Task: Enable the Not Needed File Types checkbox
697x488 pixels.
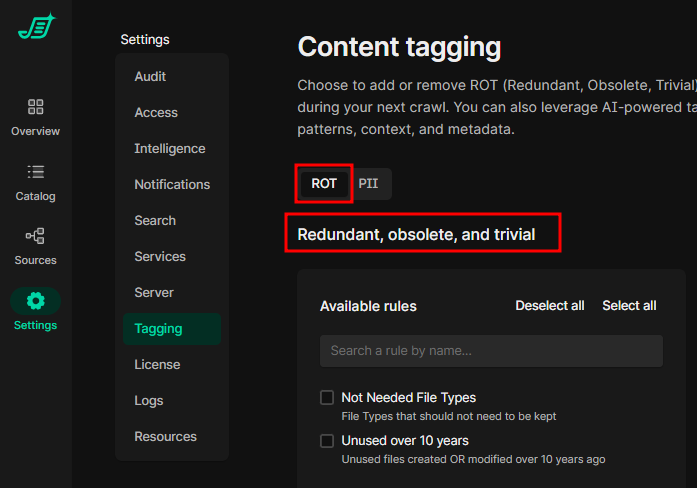Action: tap(327, 398)
